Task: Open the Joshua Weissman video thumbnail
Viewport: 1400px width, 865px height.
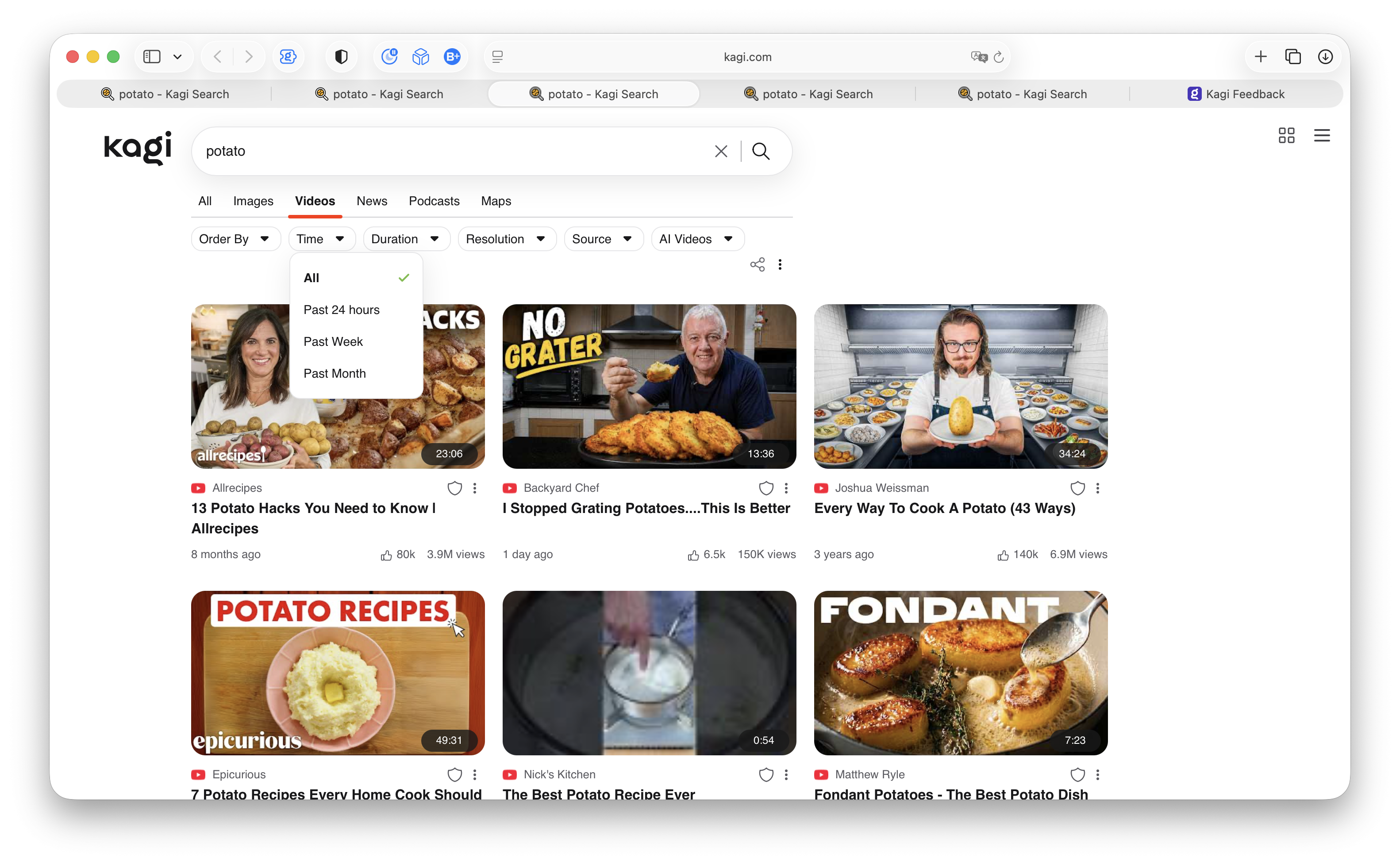Action: tap(961, 386)
